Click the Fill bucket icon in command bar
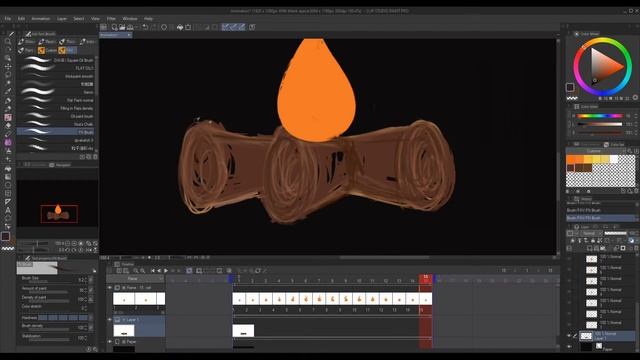The image size is (640, 360). 180,27
